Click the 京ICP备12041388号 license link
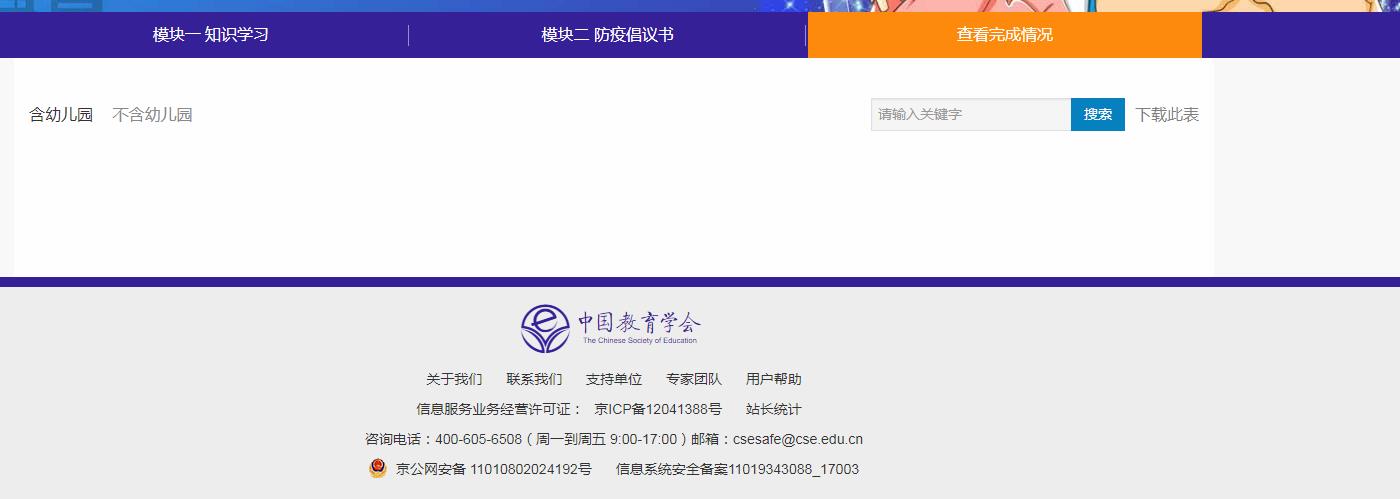Screen dimensions: 1400x499 pos(658,409)
